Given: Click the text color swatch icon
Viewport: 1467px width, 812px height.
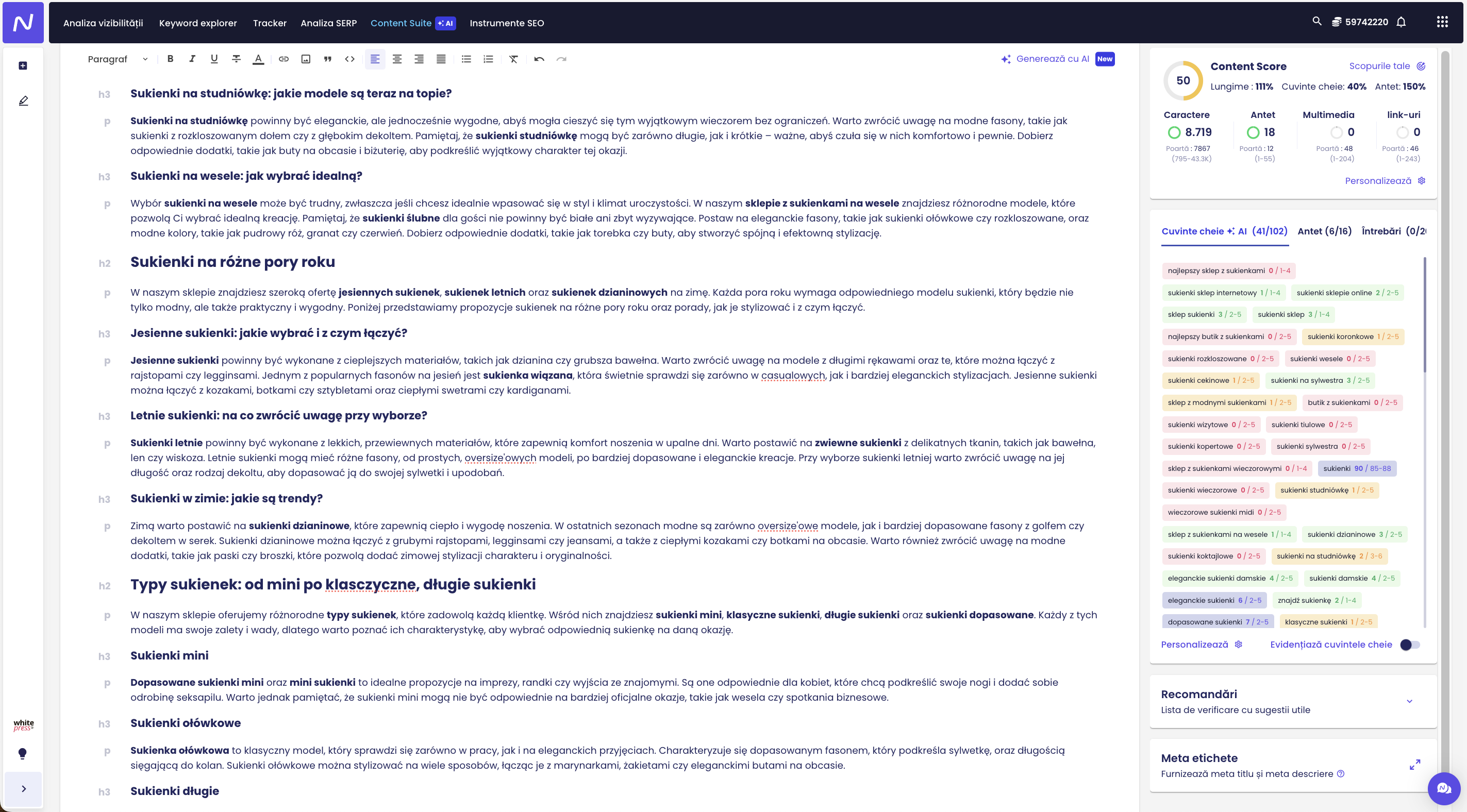Looking at the screenshot, I should [x=258, y=59].
